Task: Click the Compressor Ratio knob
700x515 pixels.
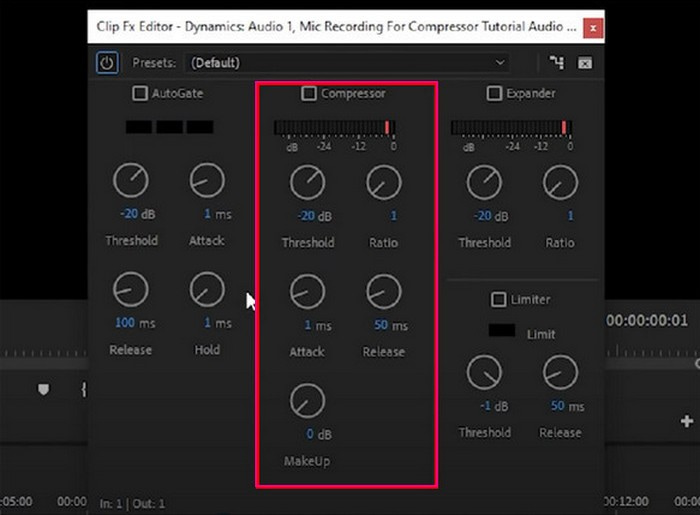Action: coord(384,182)
